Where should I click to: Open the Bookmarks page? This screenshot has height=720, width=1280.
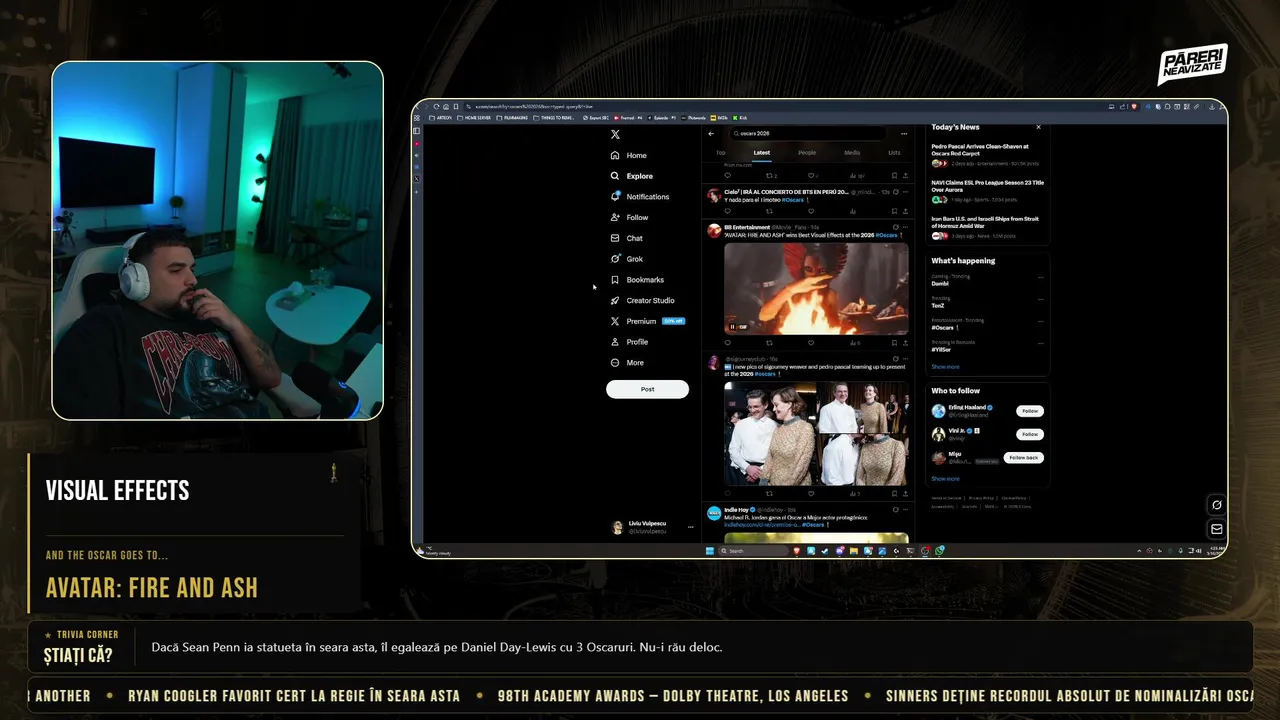(637, 280)
